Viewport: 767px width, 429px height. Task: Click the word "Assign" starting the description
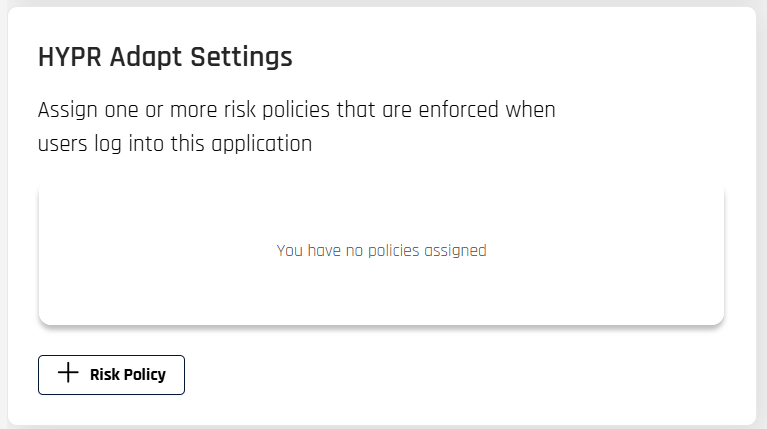[69, 109]
